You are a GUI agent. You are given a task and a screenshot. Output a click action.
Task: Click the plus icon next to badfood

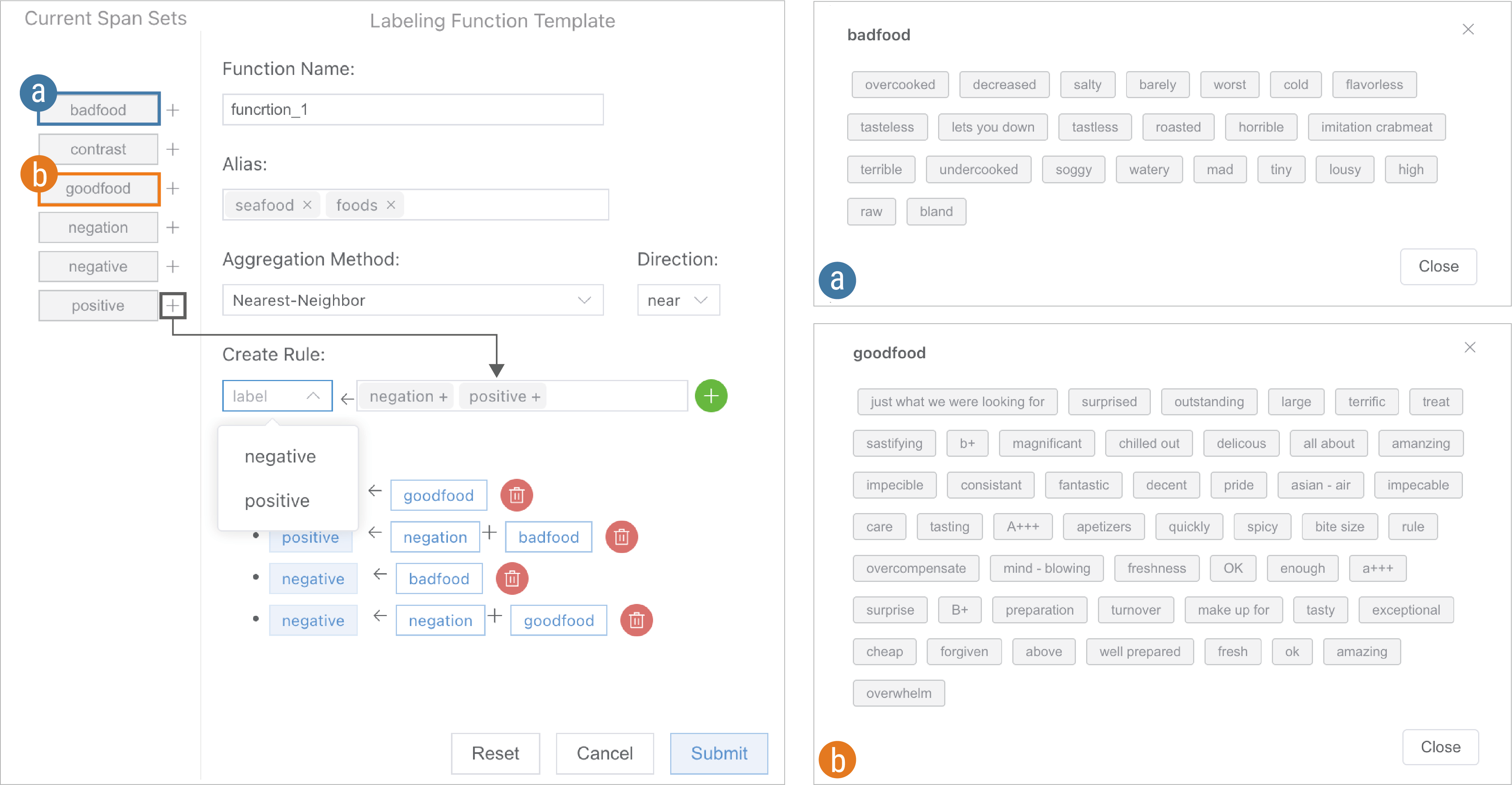point(172,110)
